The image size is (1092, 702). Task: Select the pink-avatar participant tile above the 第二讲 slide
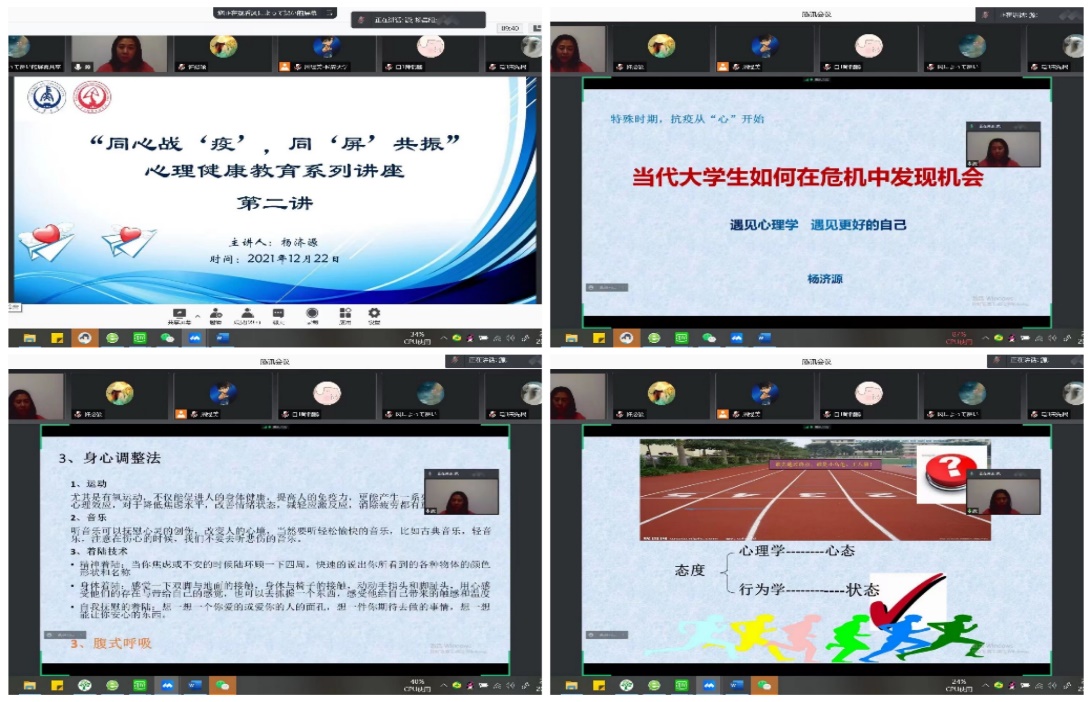point(430,54)
